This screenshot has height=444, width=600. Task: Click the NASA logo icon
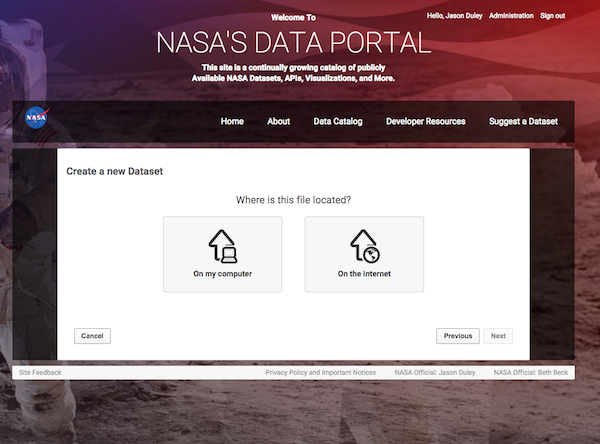(37, 118)
